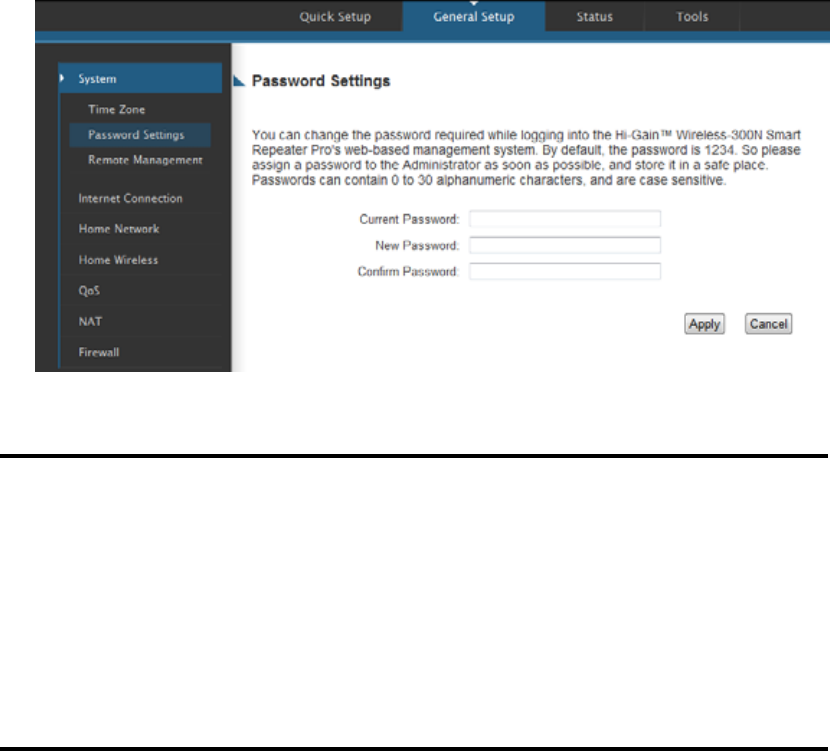Open NAT settings

coord(90,321)
